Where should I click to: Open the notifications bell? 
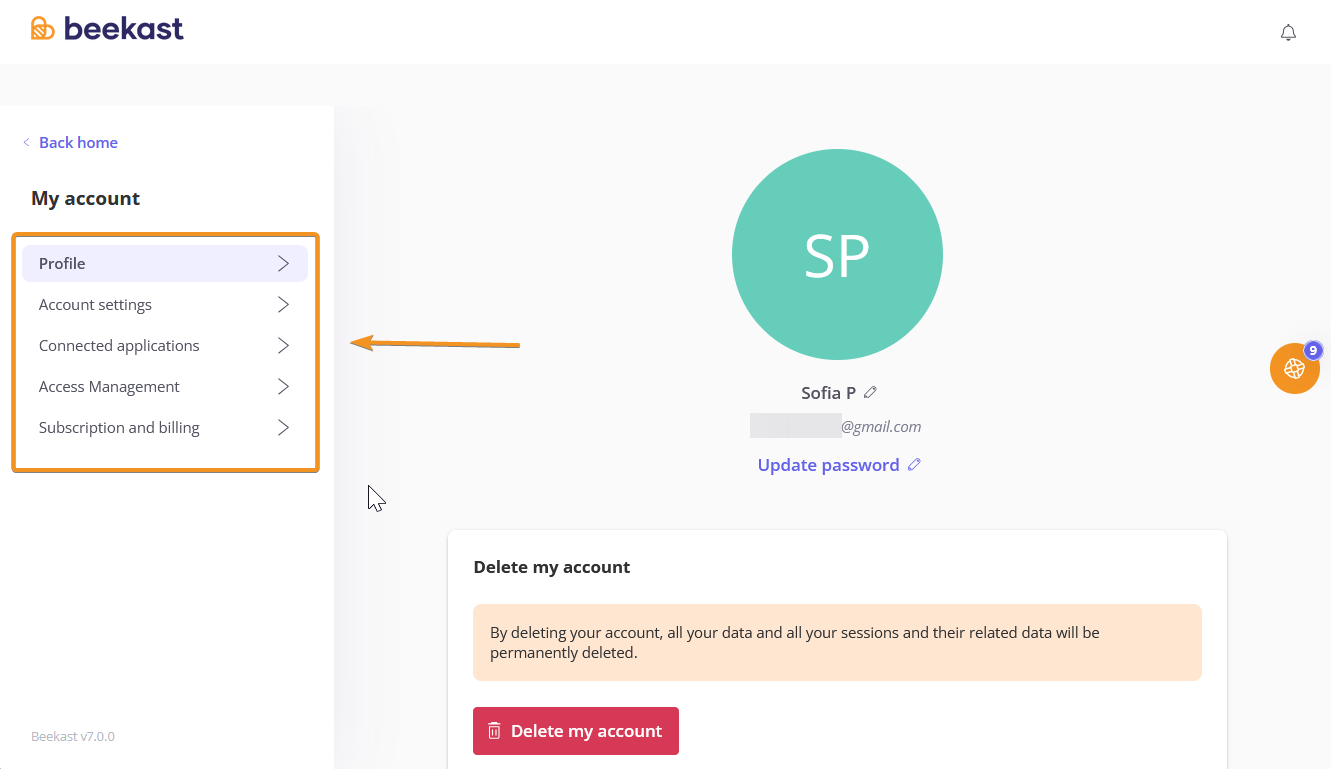[x=1288, y=33]
